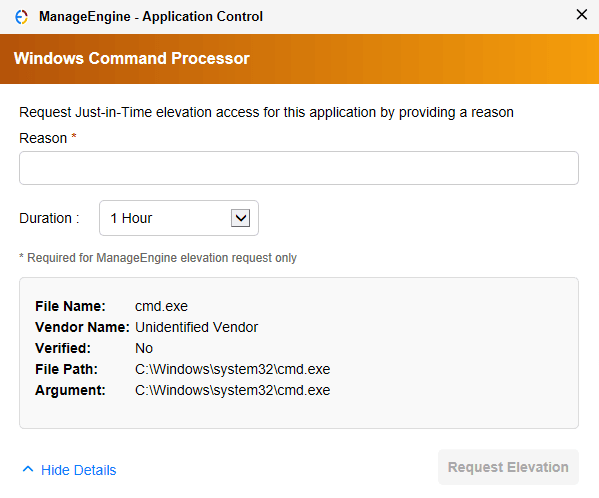Click the Argument value C:\Windows\system32\cmd.exe
Image resolution: width=599 pixels, height=498 pixels.
[x=233, y=390]
